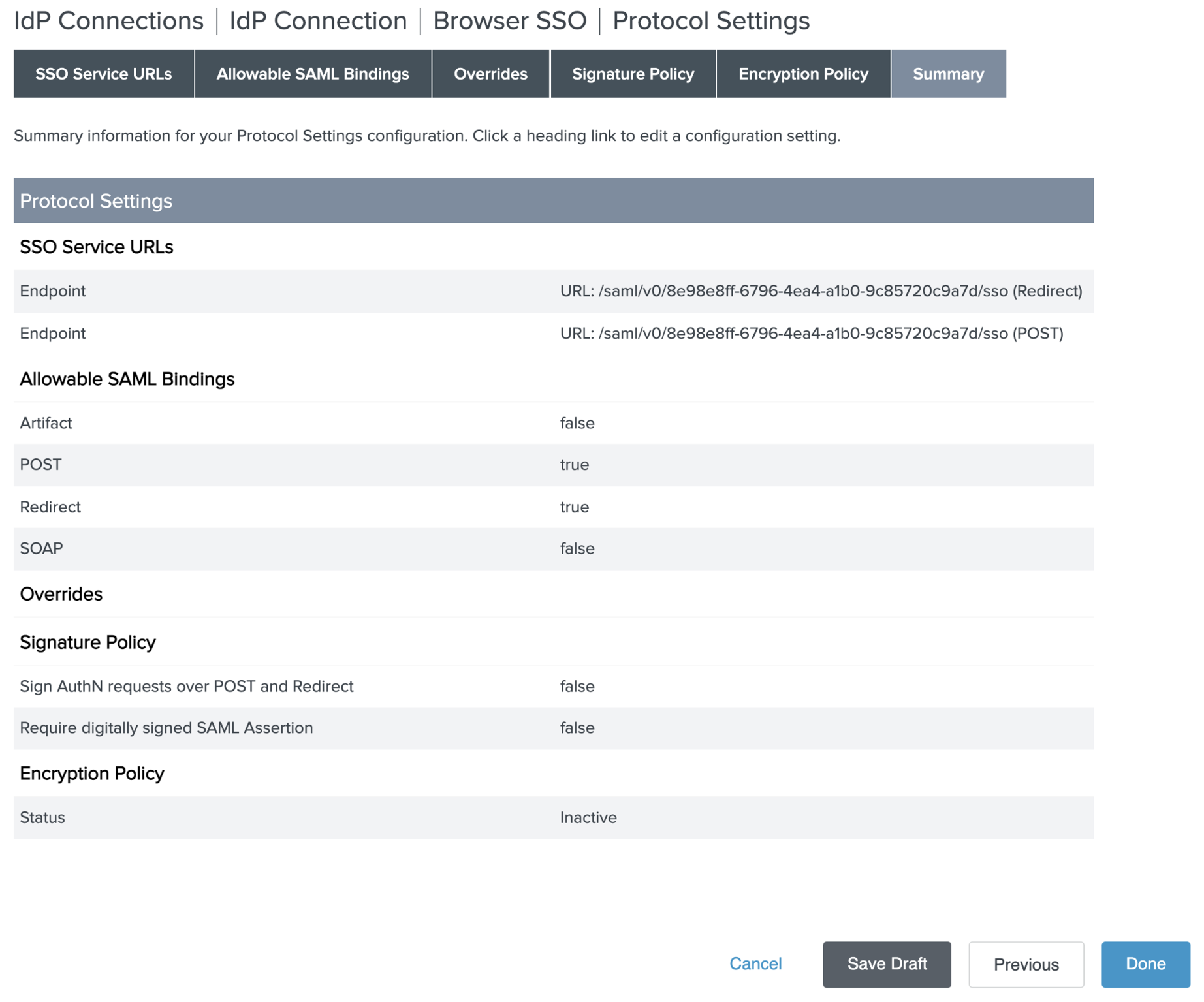The width and height of the screenshot is (1204, 1002).
Task: Click the Summary tab
Action: [x=947, y=74]
